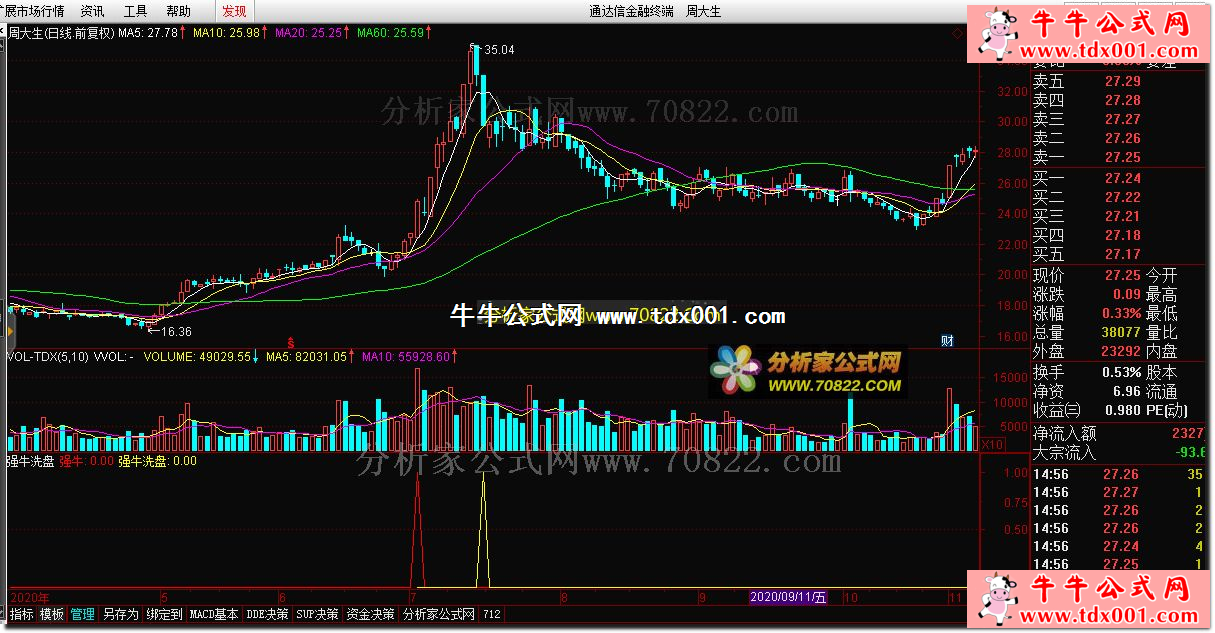Click the 另存为 button
Viewport: 1215px width, 633px height.
[121, 614]
